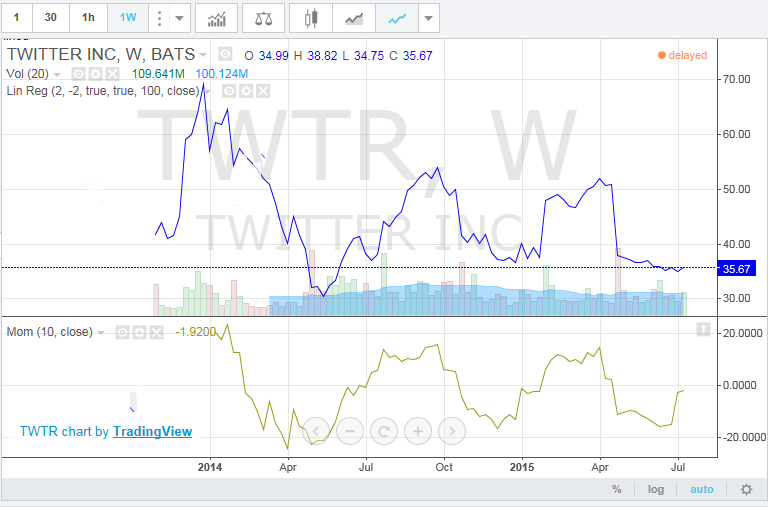Click the 34.75 low price value
This screenshot has width=768, height=507.
(369, 56)
